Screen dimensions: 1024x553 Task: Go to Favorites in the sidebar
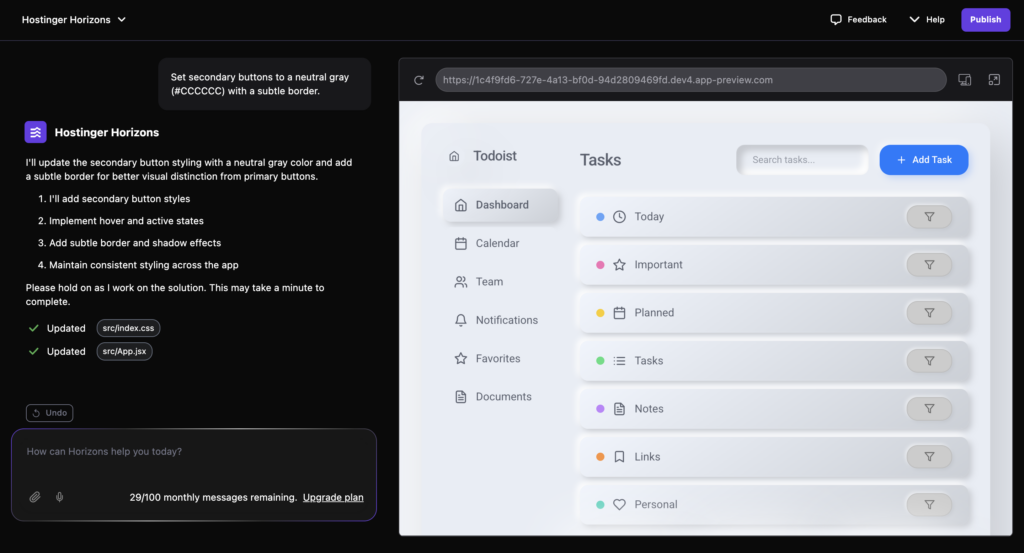point(497,358)
